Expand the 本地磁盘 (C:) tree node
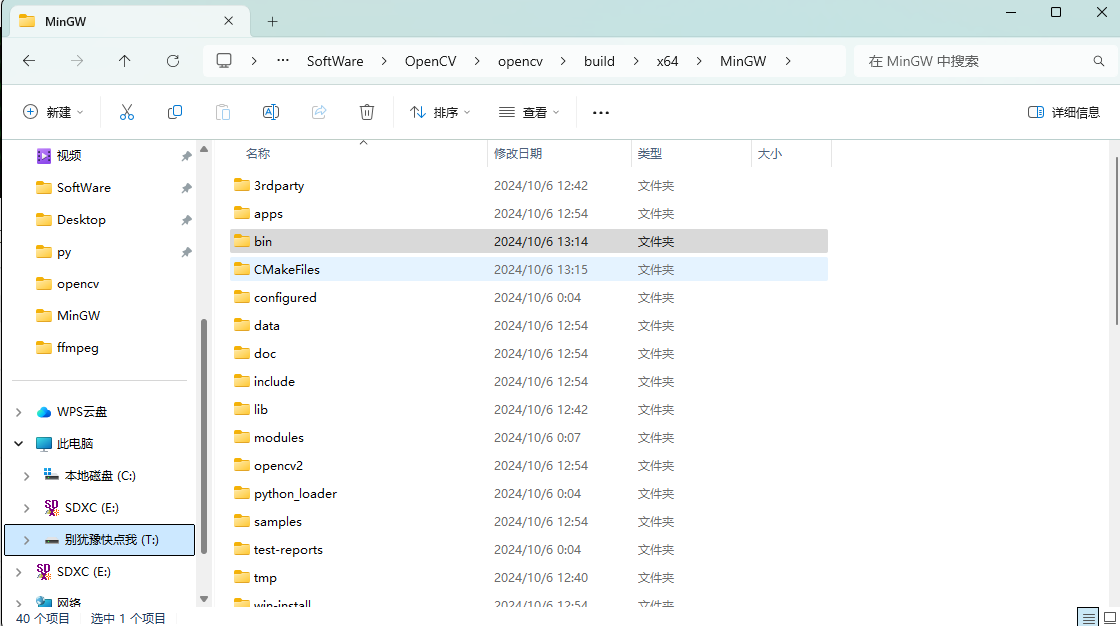1120x626 pixels. click(27, 476)
